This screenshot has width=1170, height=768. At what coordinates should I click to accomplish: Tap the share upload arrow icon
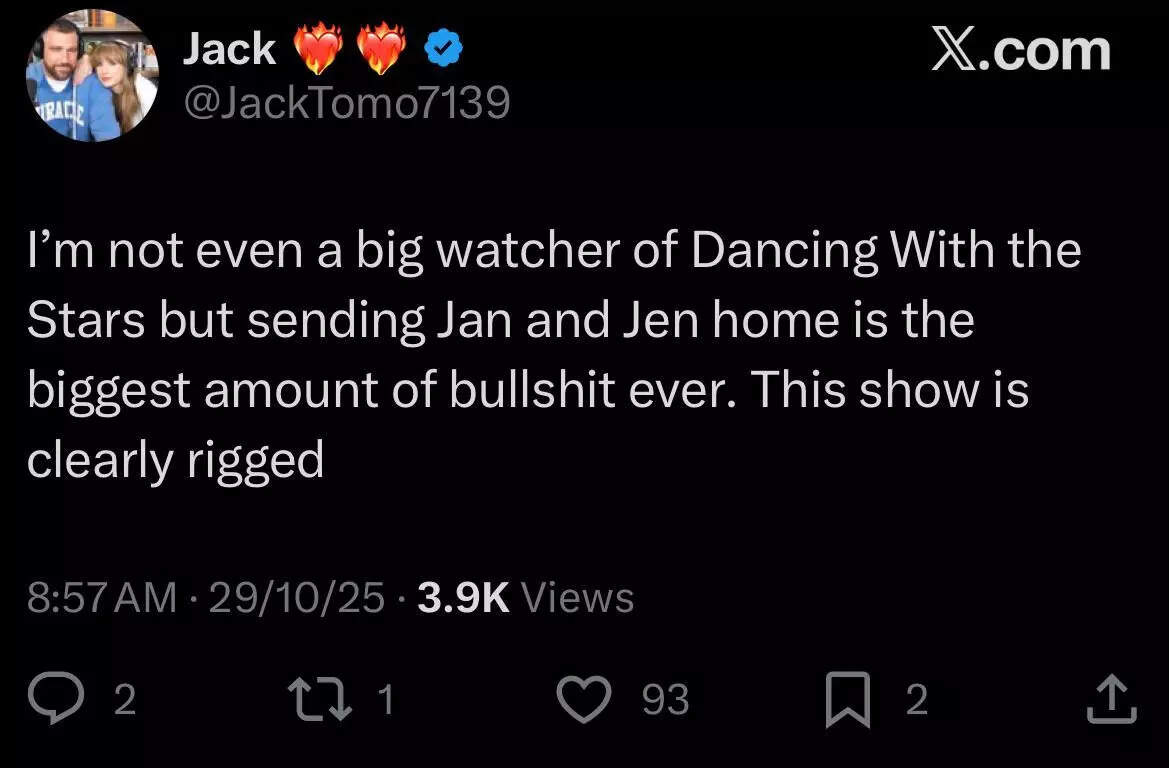pos(1112,699)
